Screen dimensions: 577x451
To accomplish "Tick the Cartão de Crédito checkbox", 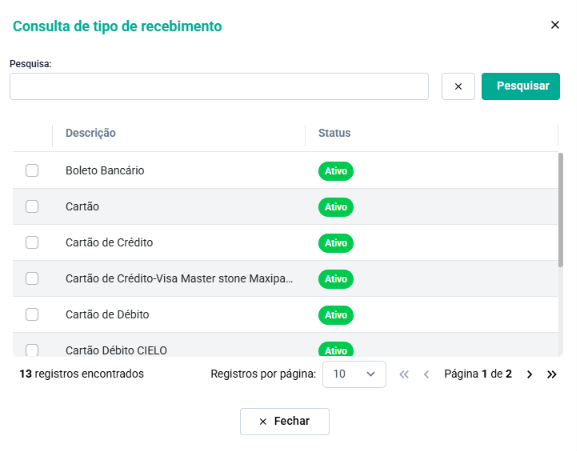I will tap(32, 243).
